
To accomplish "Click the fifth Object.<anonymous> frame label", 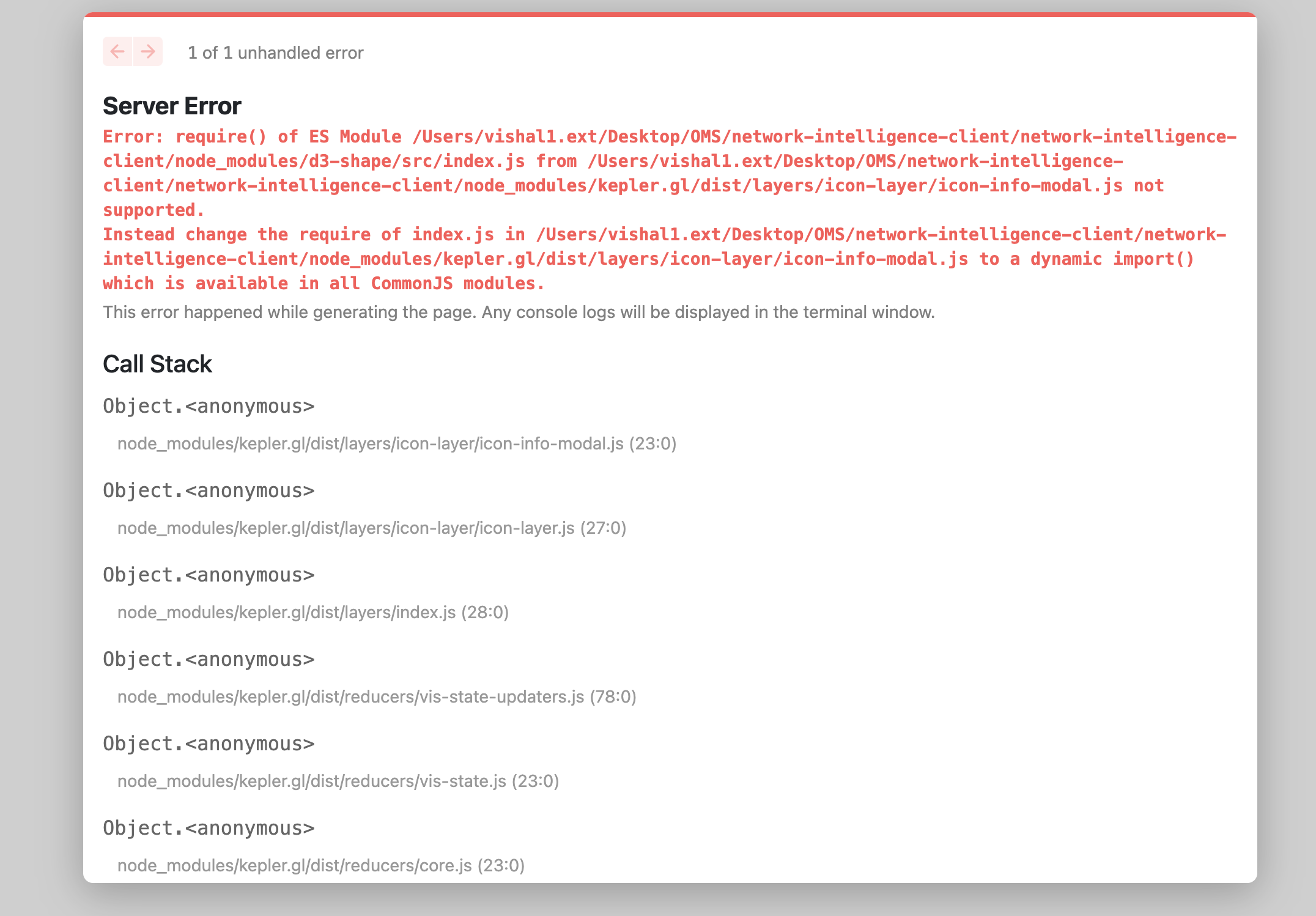I will [x=208, y=743].
